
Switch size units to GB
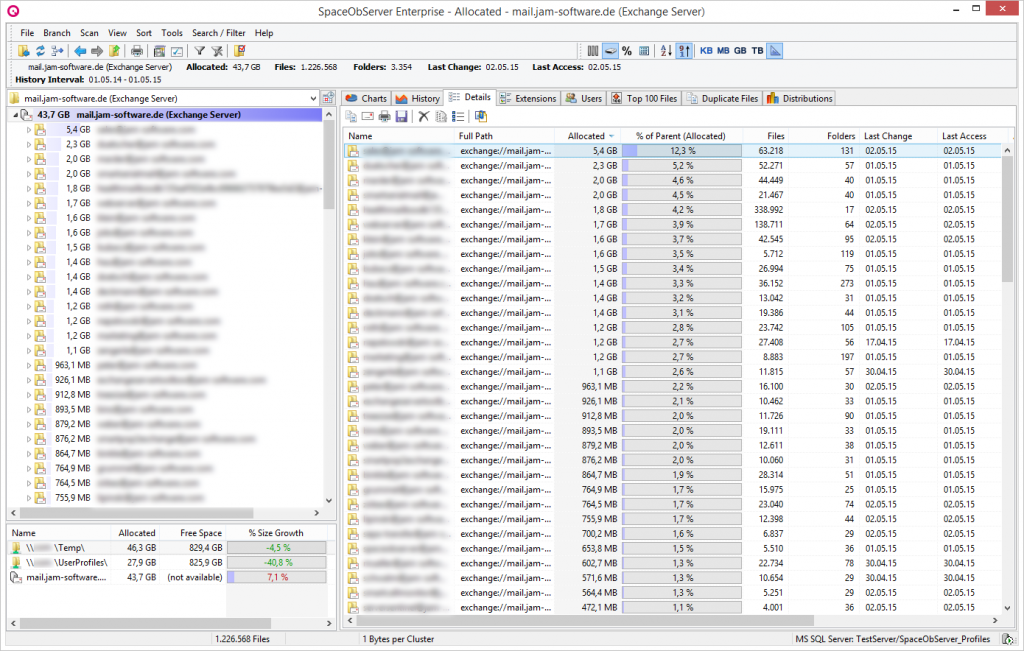(740, 51)
